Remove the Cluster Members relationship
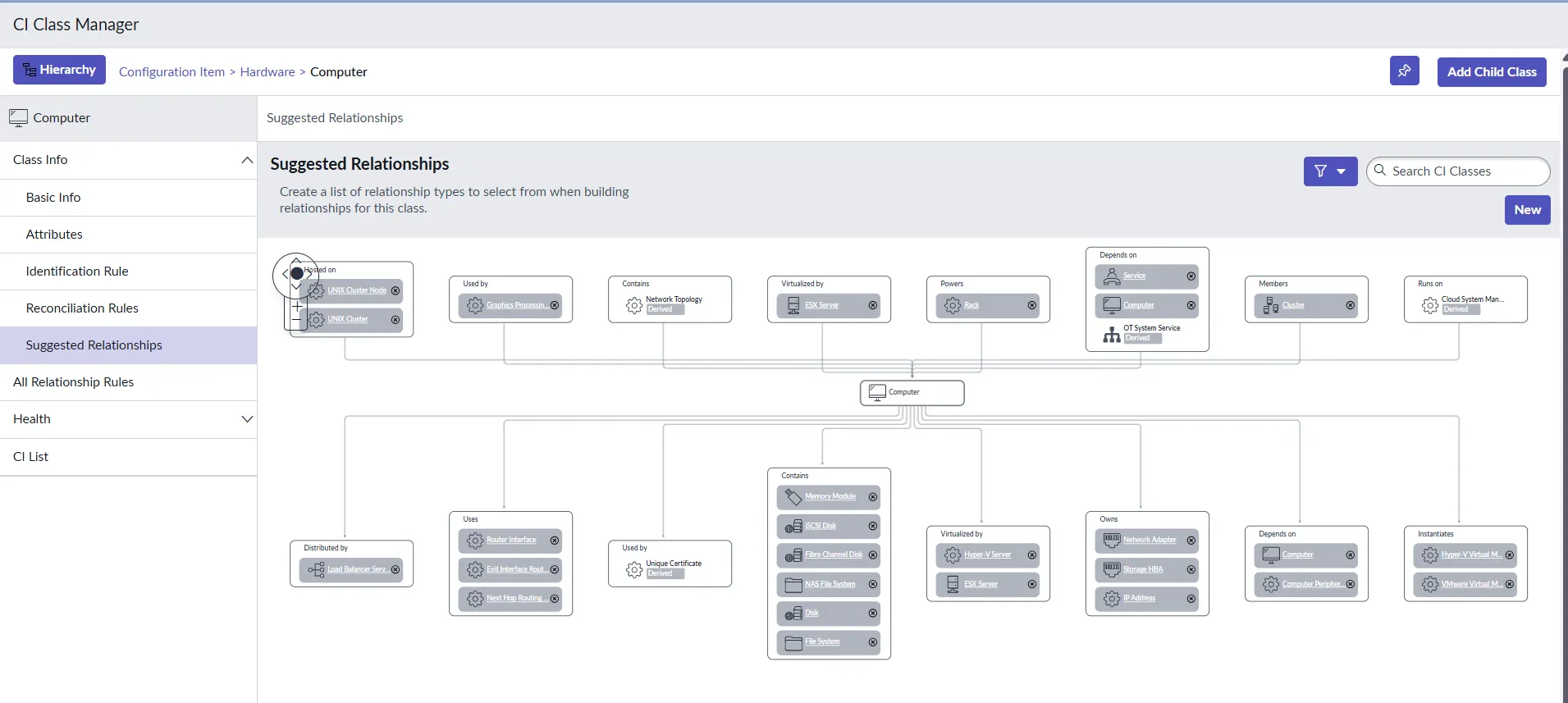This screenshot has height=703, width=1568. [x=1351, y=305]
